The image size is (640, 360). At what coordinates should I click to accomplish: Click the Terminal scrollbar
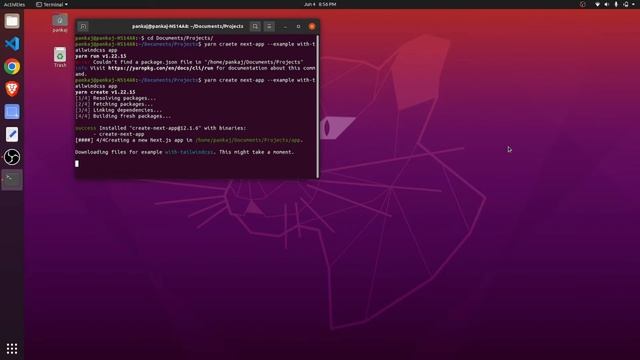pyautogui.click(x=317, y=106)
